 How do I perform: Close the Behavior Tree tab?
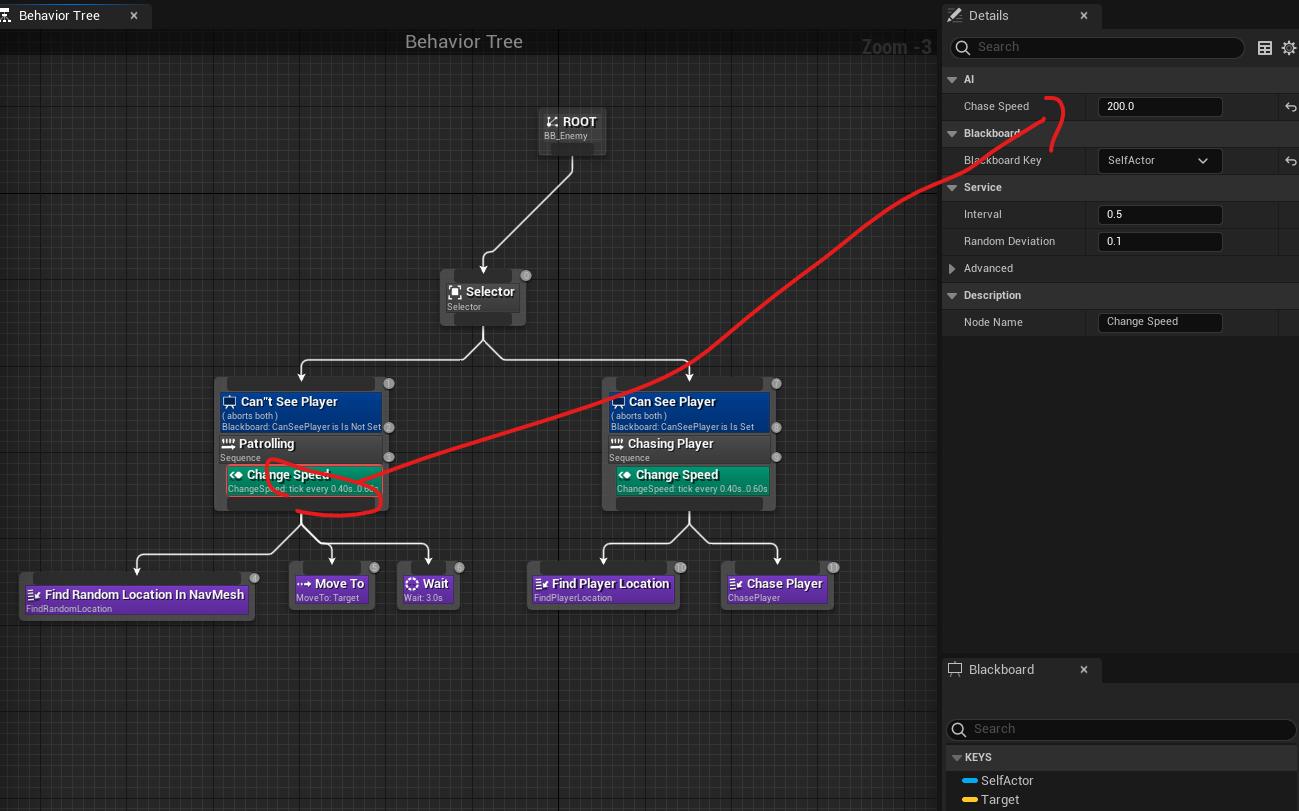click(134, 16)
